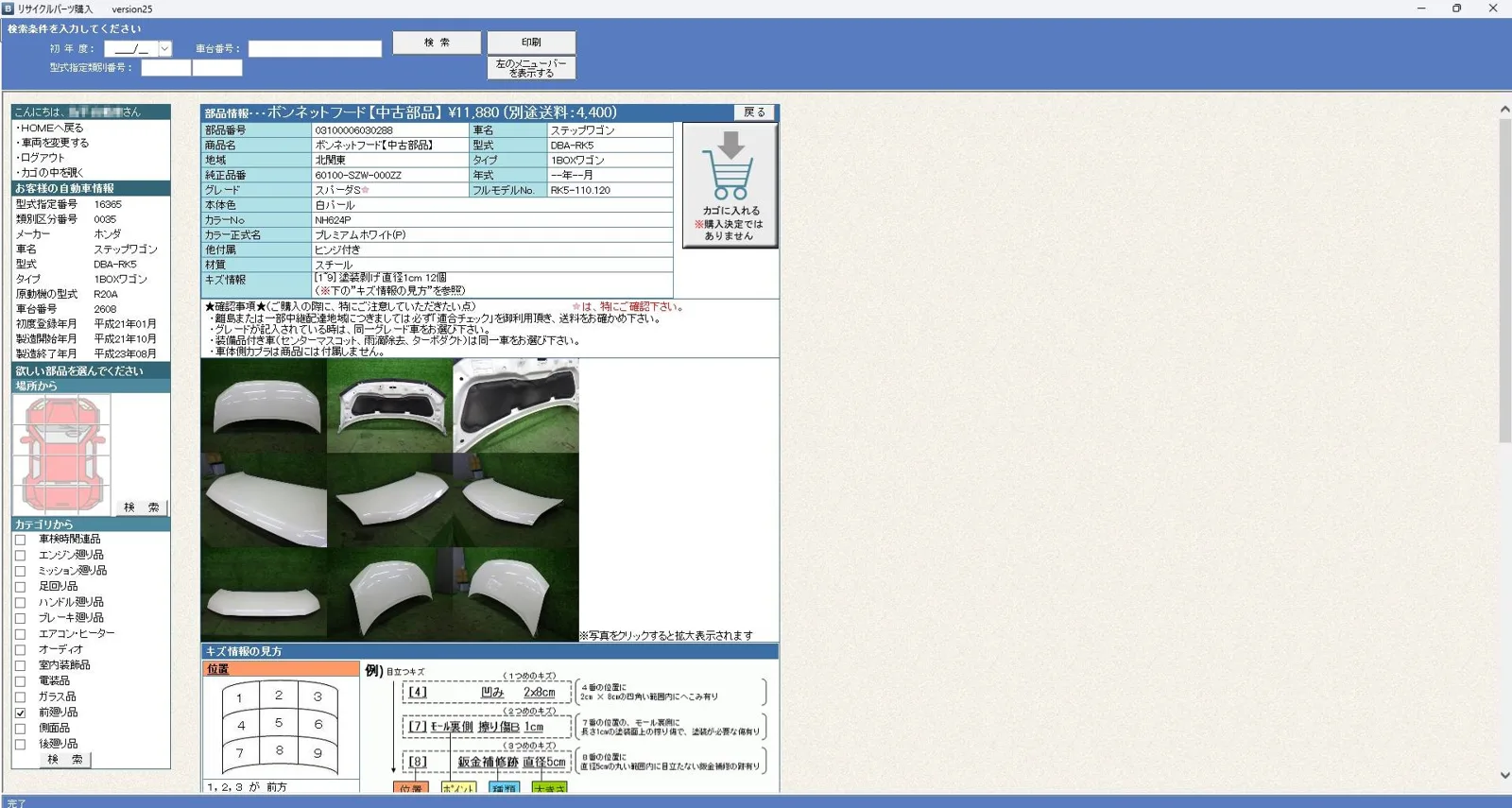Uncheck the 前廻り品 checkbox
The height and width of the screenshot is (808, 1512).
(20, 713)
